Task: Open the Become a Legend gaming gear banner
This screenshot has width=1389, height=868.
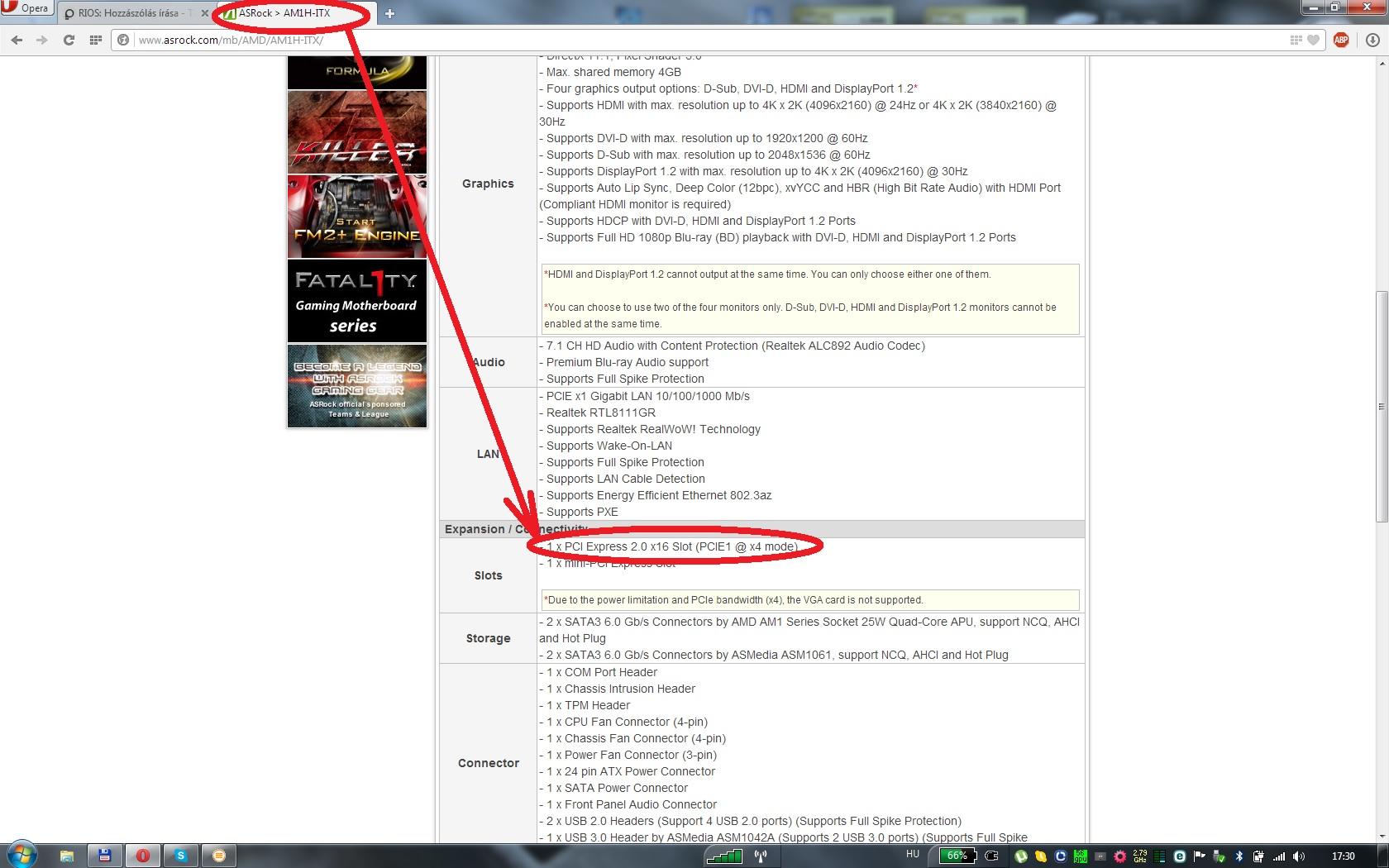Action: point(357,385)
